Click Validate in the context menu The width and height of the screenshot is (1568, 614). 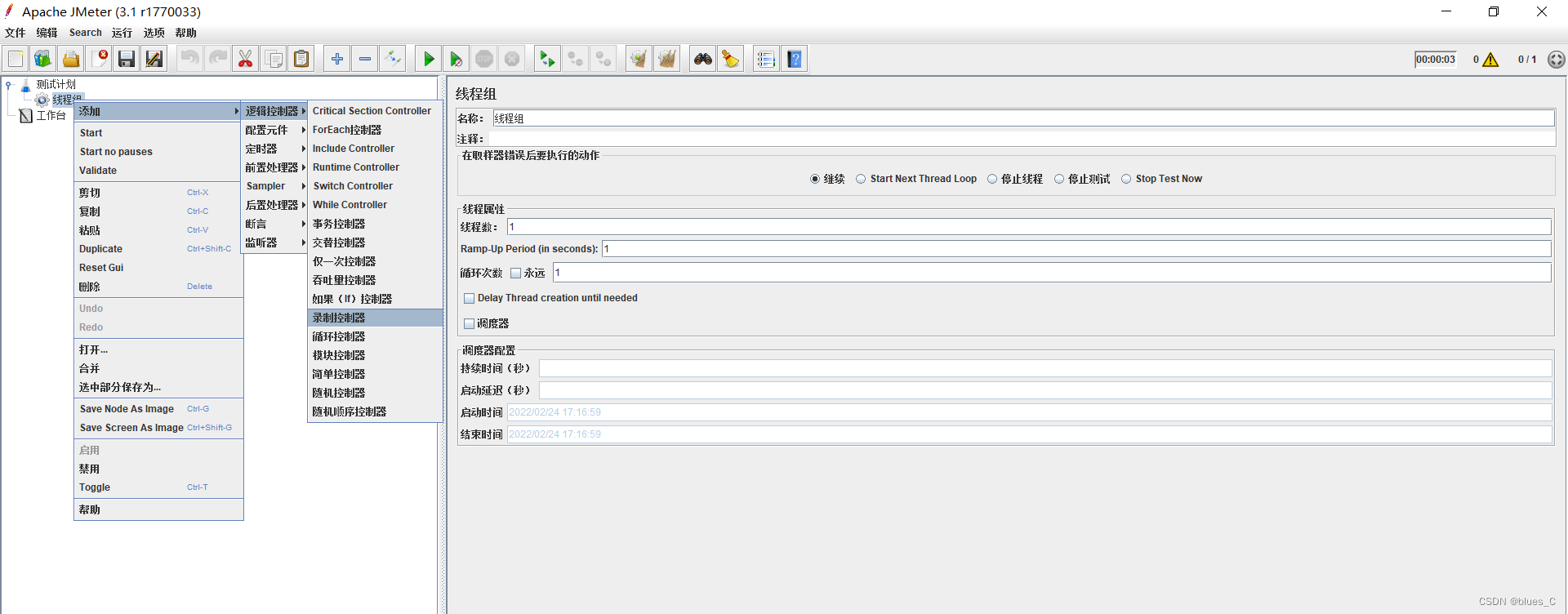point(158,171)
